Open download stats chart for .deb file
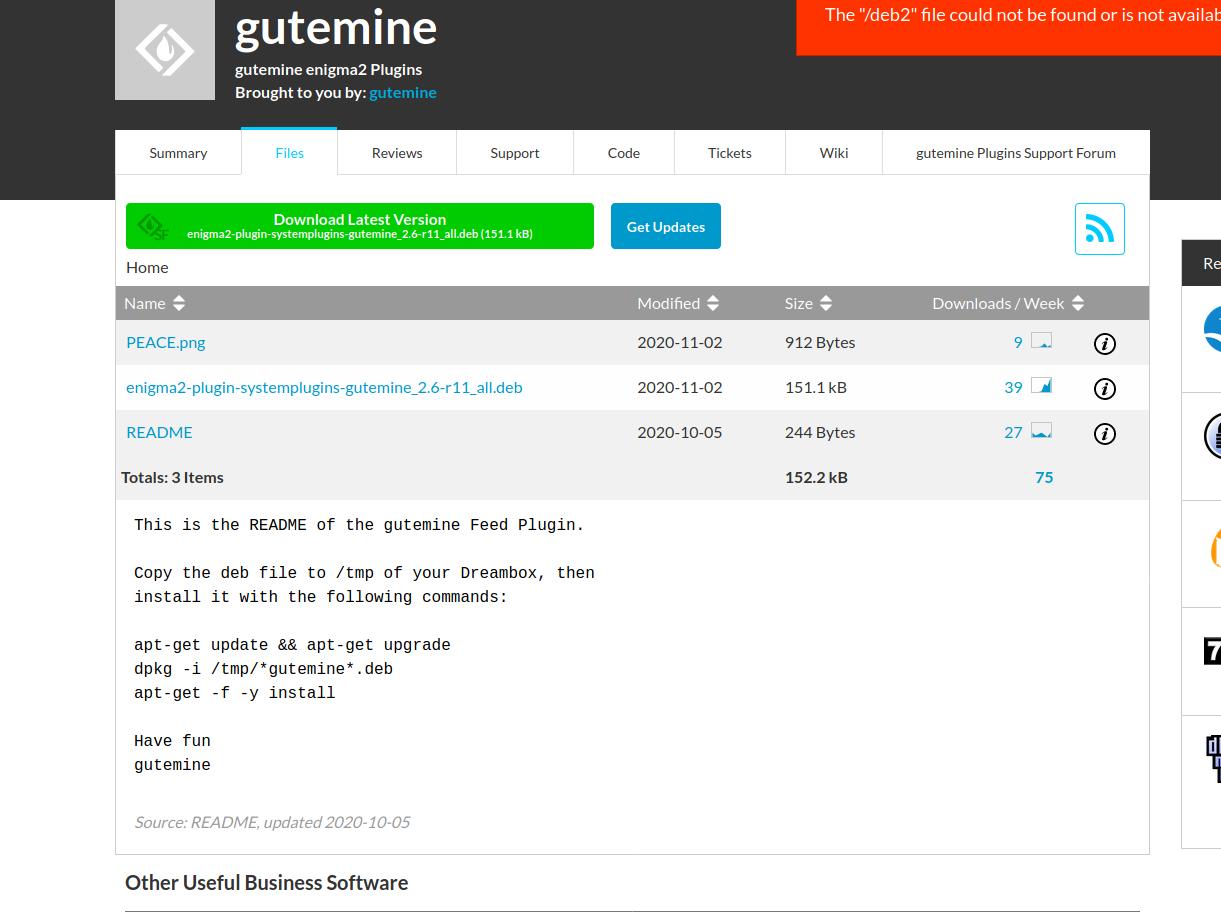 click(x=1041, y=386)
